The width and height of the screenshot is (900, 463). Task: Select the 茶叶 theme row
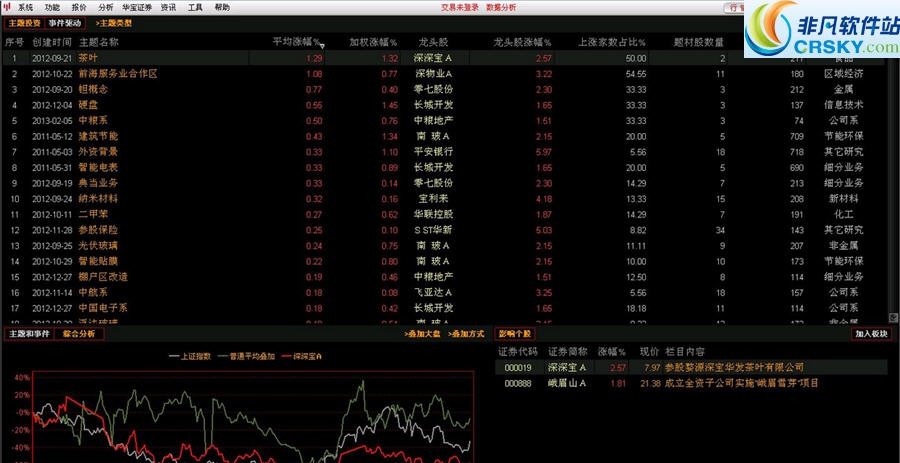[88, 58]
